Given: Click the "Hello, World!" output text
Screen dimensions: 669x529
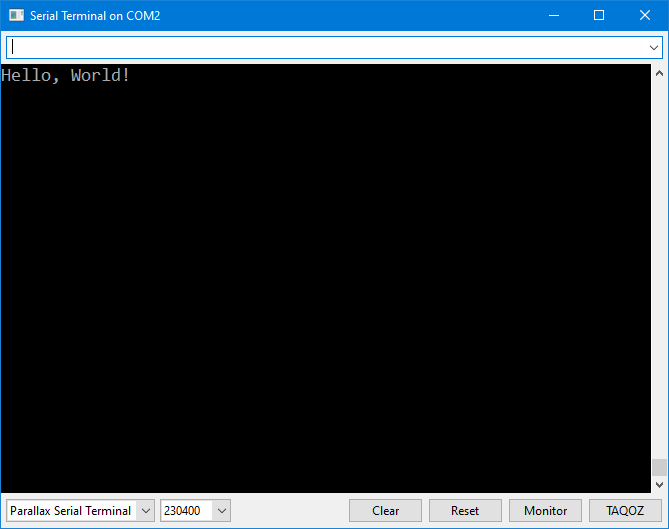Looking at the screenshot, I should coord(66,76).
